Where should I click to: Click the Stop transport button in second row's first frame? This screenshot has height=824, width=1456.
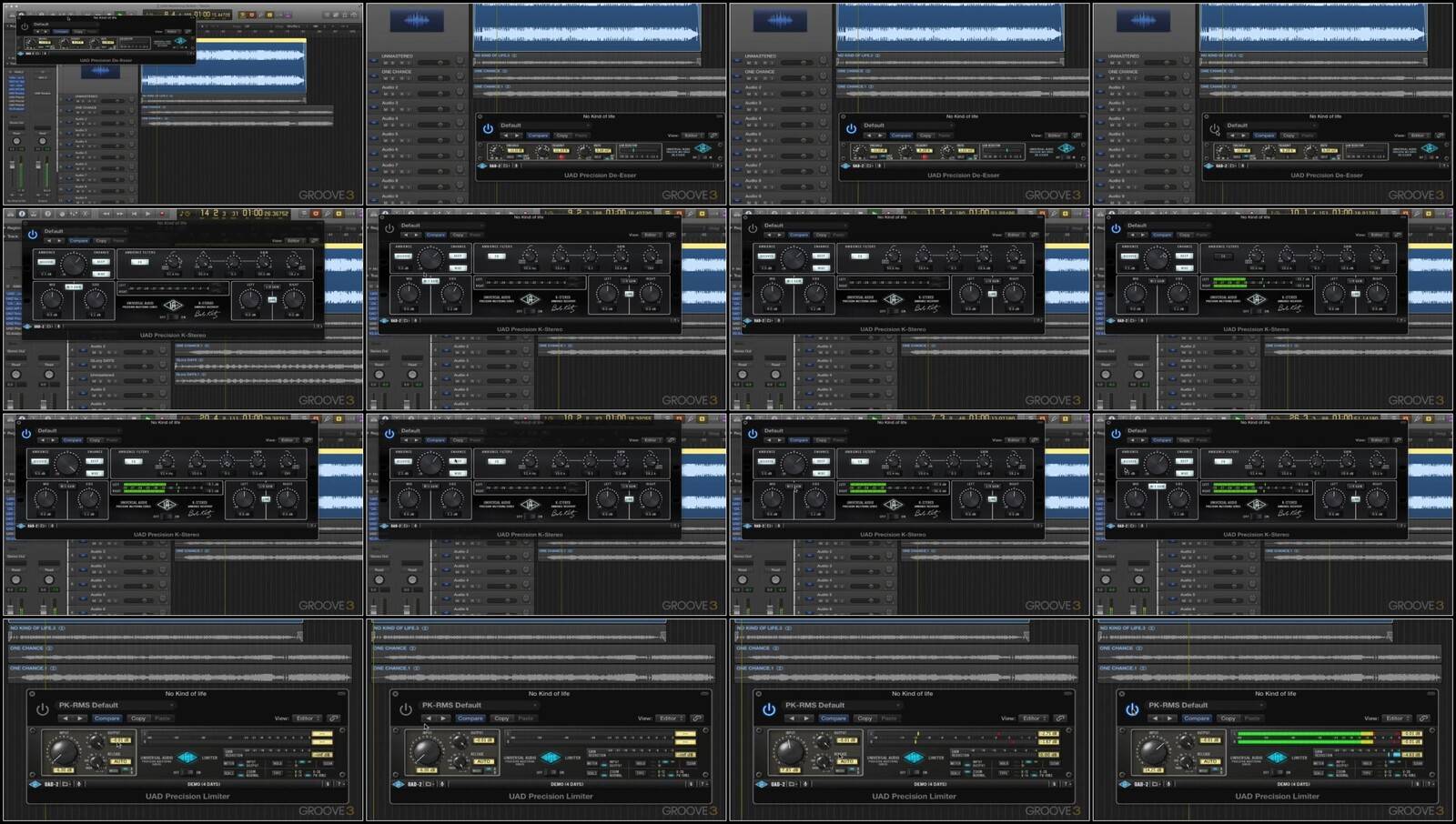[x=134, y=214]
